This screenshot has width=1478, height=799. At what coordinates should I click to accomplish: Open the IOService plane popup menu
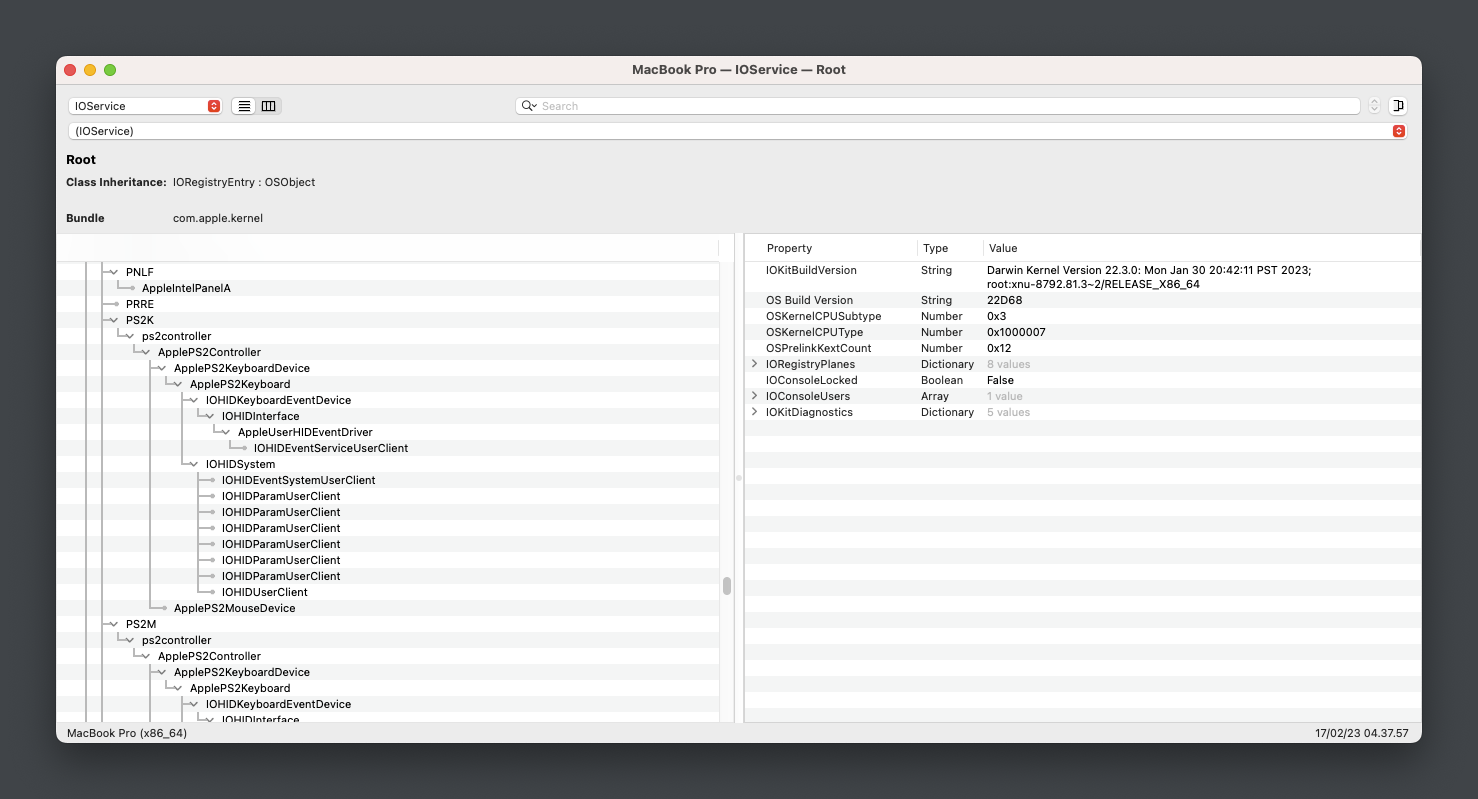[x=144, y=106]
